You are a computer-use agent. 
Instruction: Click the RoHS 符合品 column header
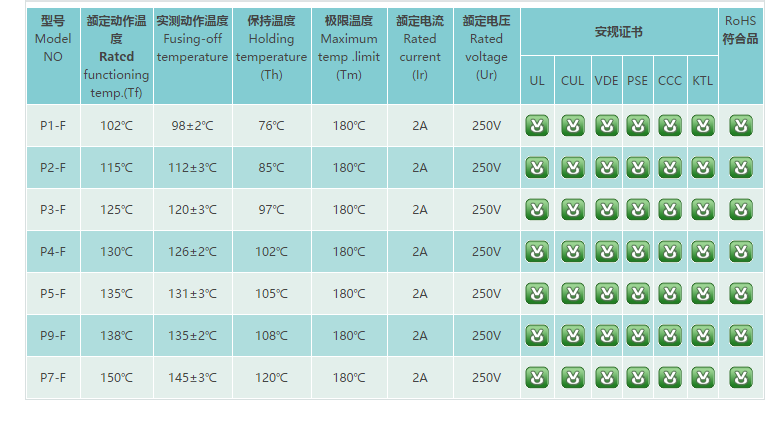click(740, 30)
